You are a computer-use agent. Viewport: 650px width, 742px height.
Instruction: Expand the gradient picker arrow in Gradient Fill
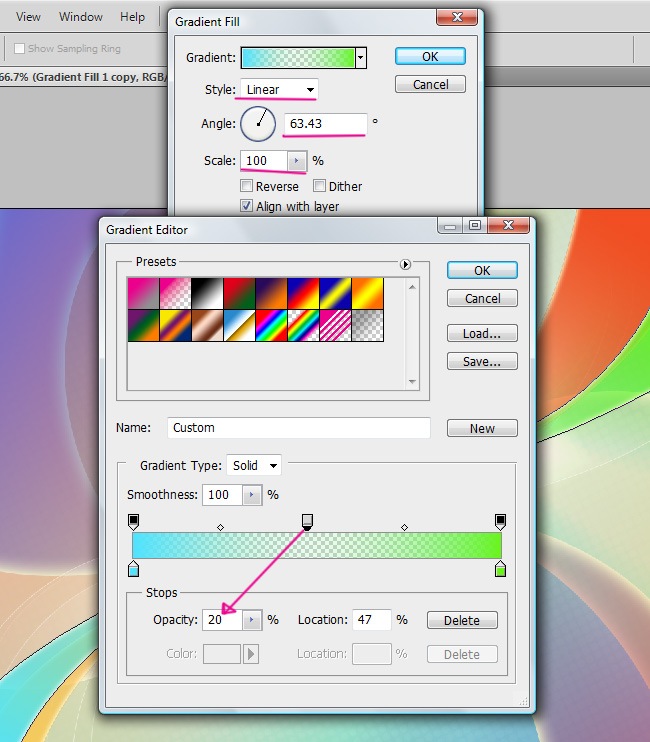[x=361, y=57]
